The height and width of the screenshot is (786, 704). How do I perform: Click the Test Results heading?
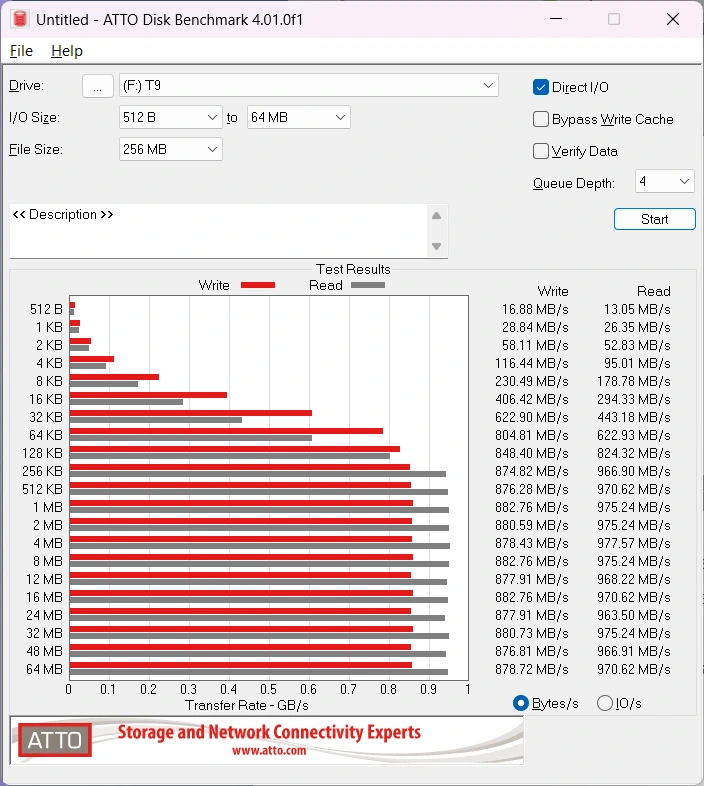click(x=353, y=269)
